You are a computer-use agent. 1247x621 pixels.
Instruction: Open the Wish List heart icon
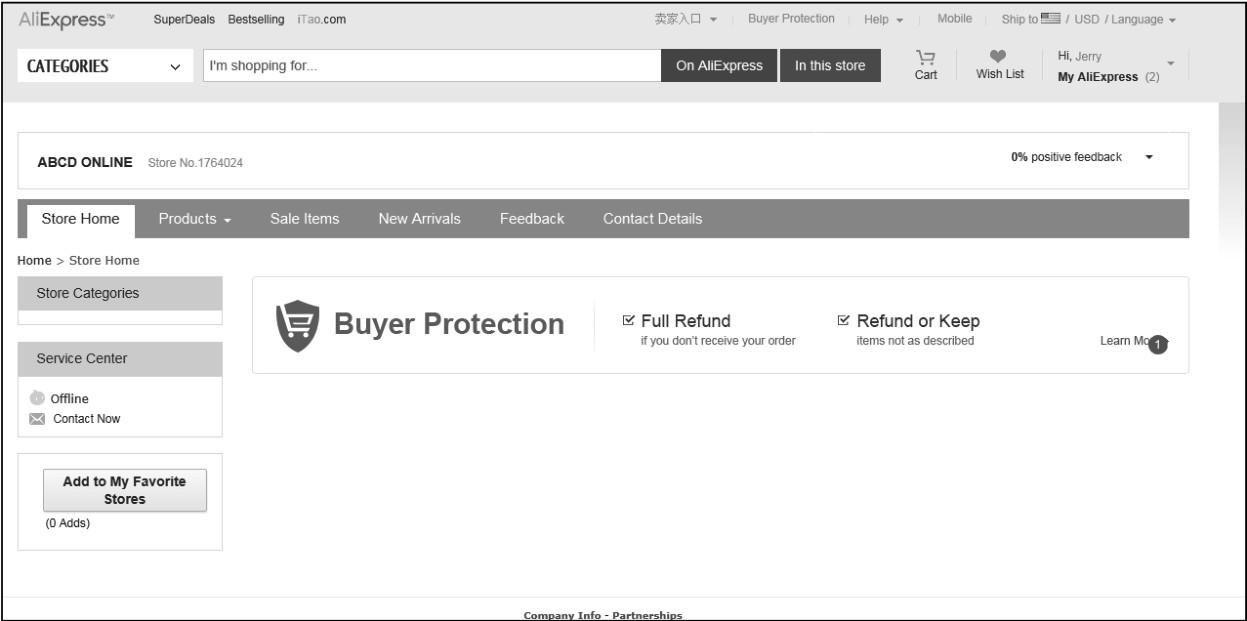(x=1000, y=58)
